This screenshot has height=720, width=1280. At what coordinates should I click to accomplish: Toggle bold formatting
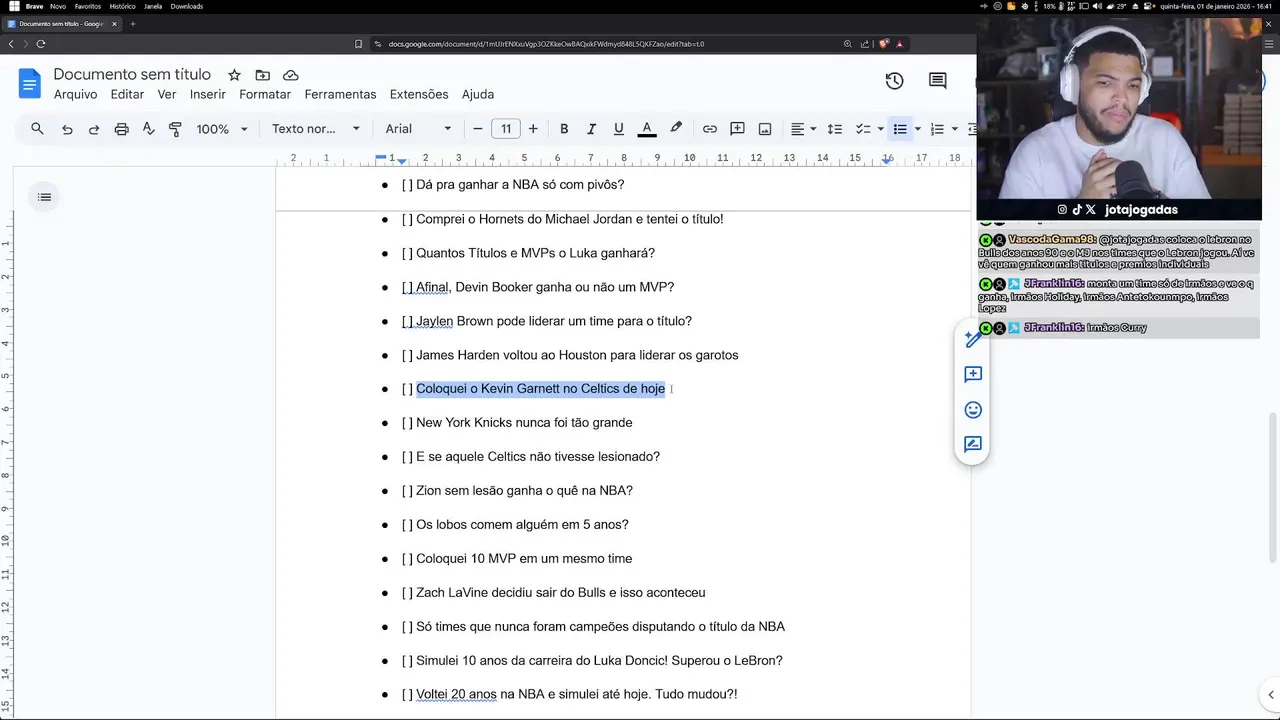[564, 129]
